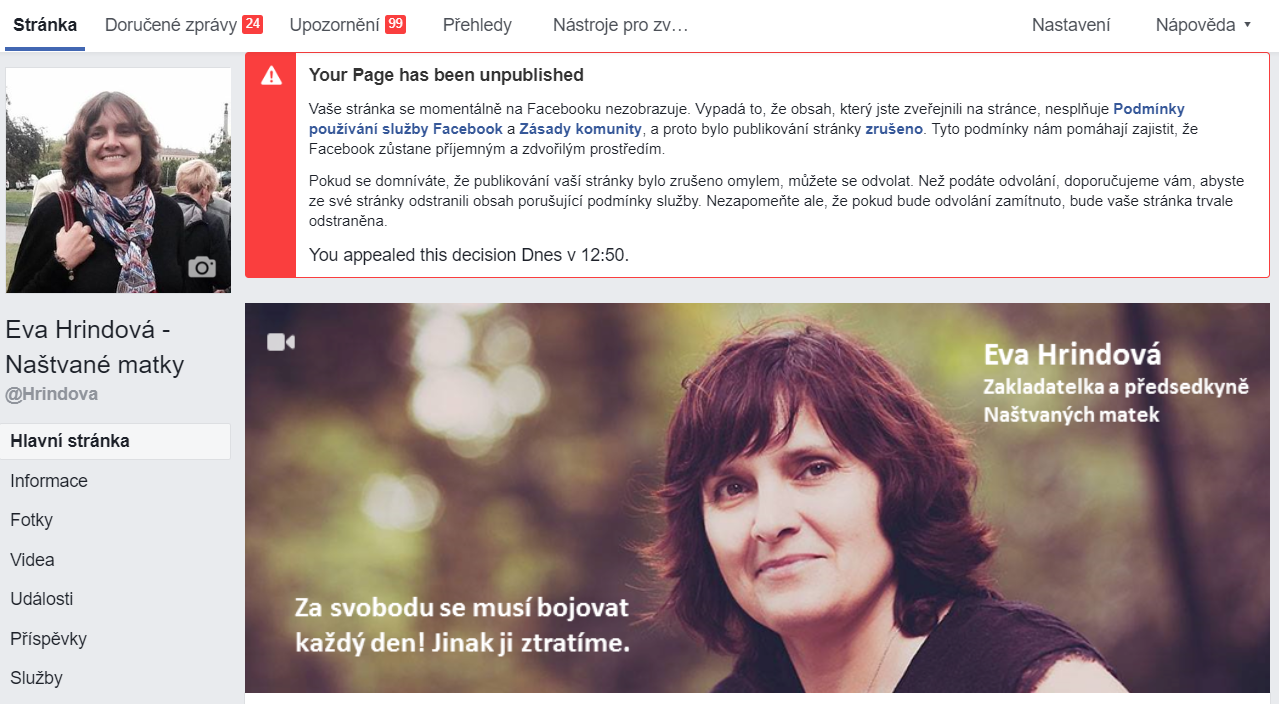
Task: Open the Stránka tab
Action: pos(45,25)
